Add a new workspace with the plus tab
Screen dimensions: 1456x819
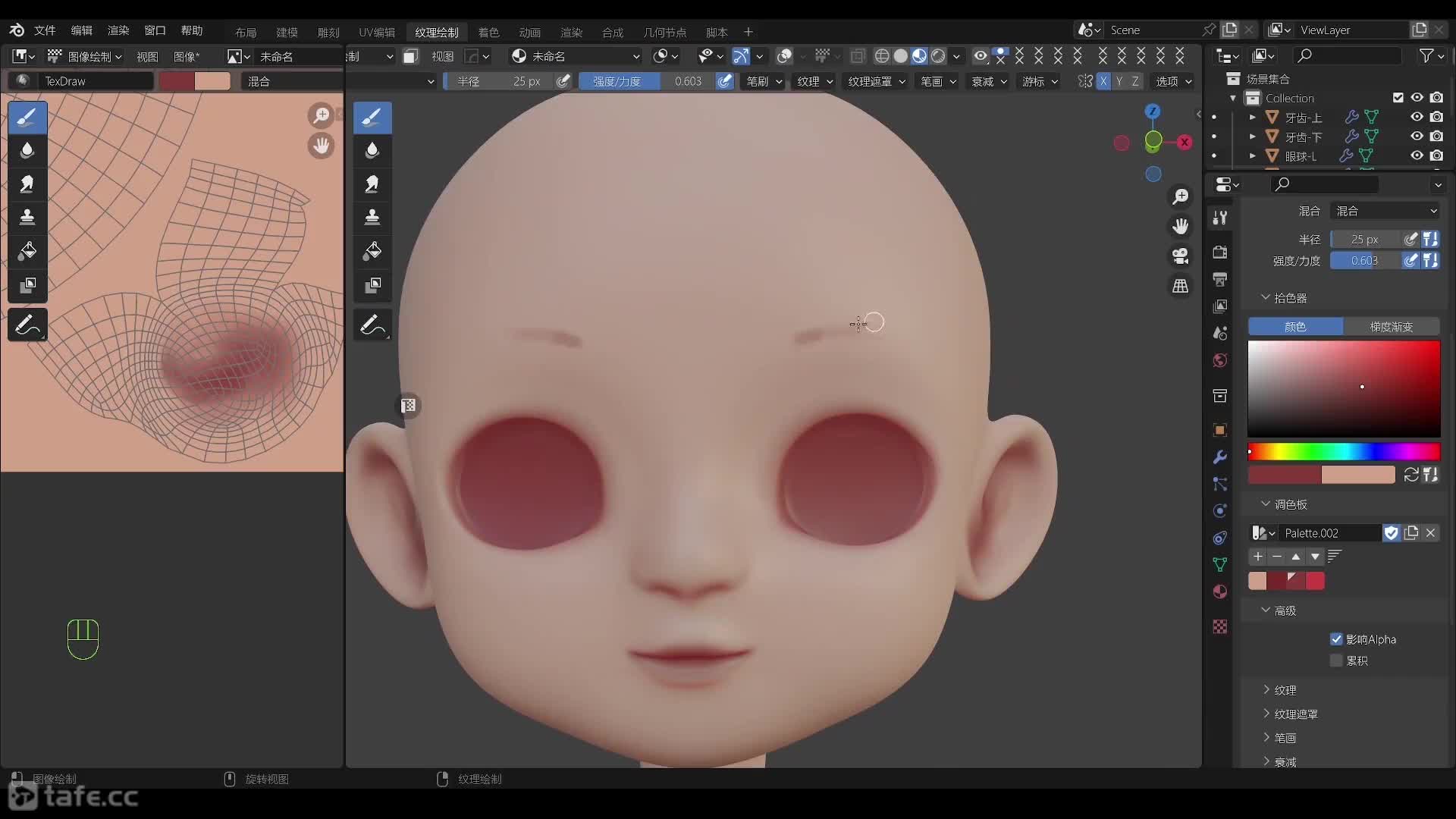748,32
